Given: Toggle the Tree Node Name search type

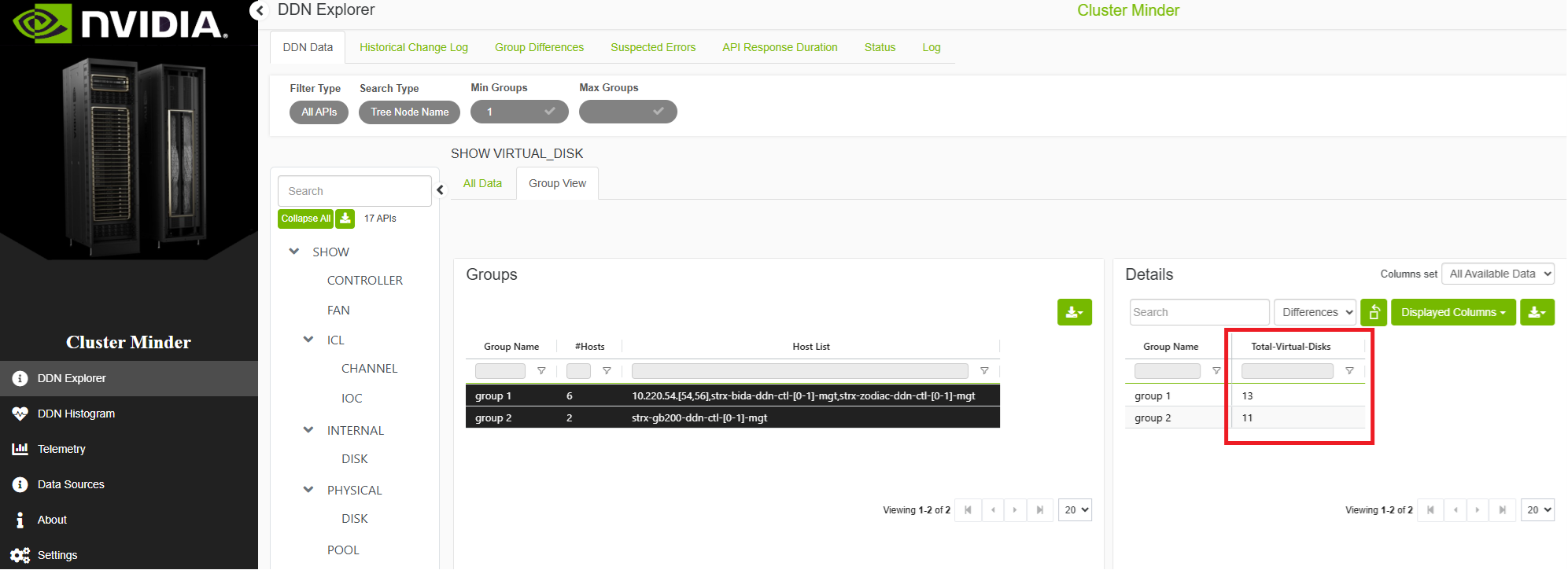Looking at the screenshot, I should pyautogui.click(x=409, y=112).
